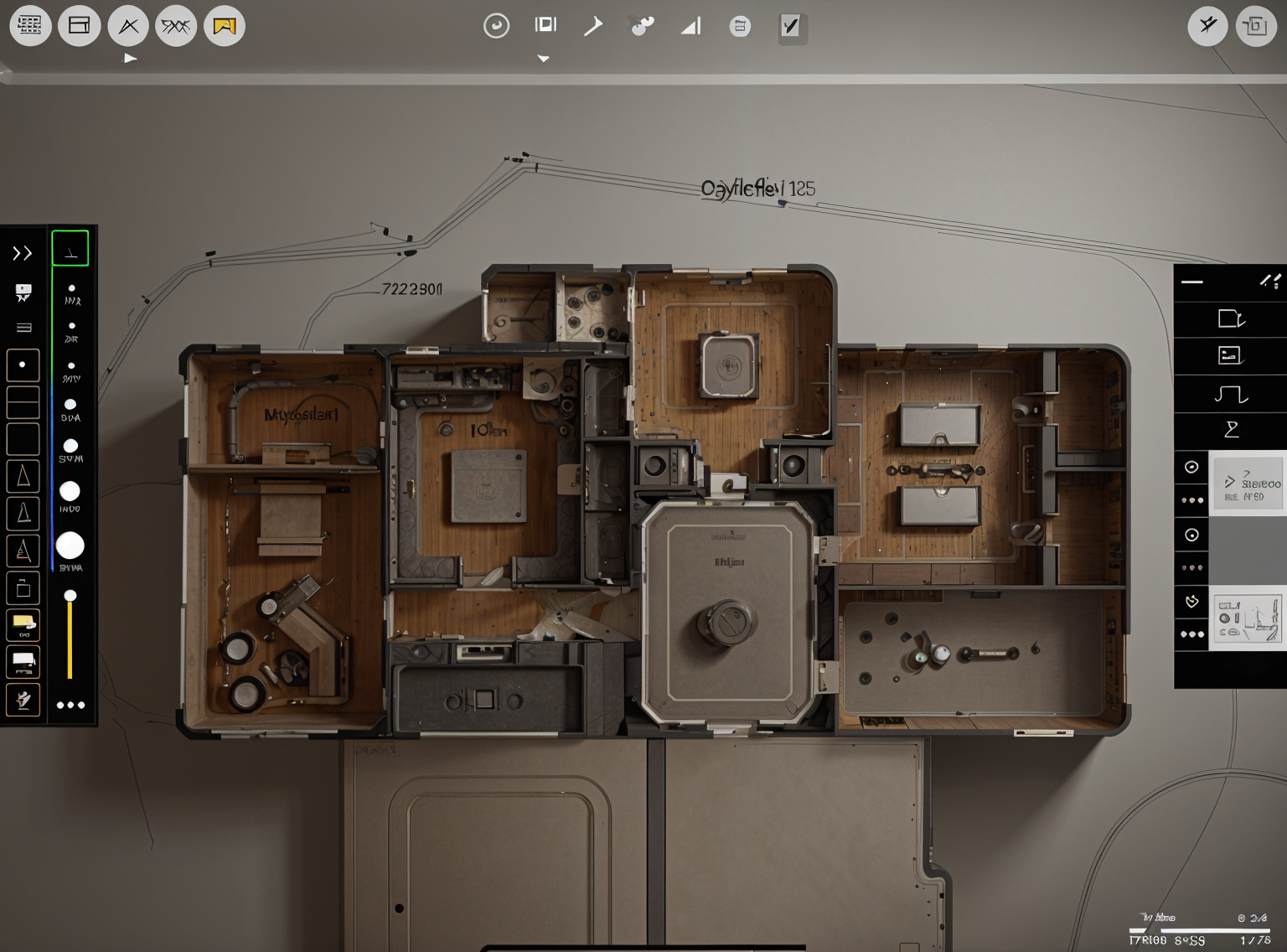This screenshot has height=952, width=1287.
Task: Select the yellow note icon in left sidebar
Action: tap(23, 623)
